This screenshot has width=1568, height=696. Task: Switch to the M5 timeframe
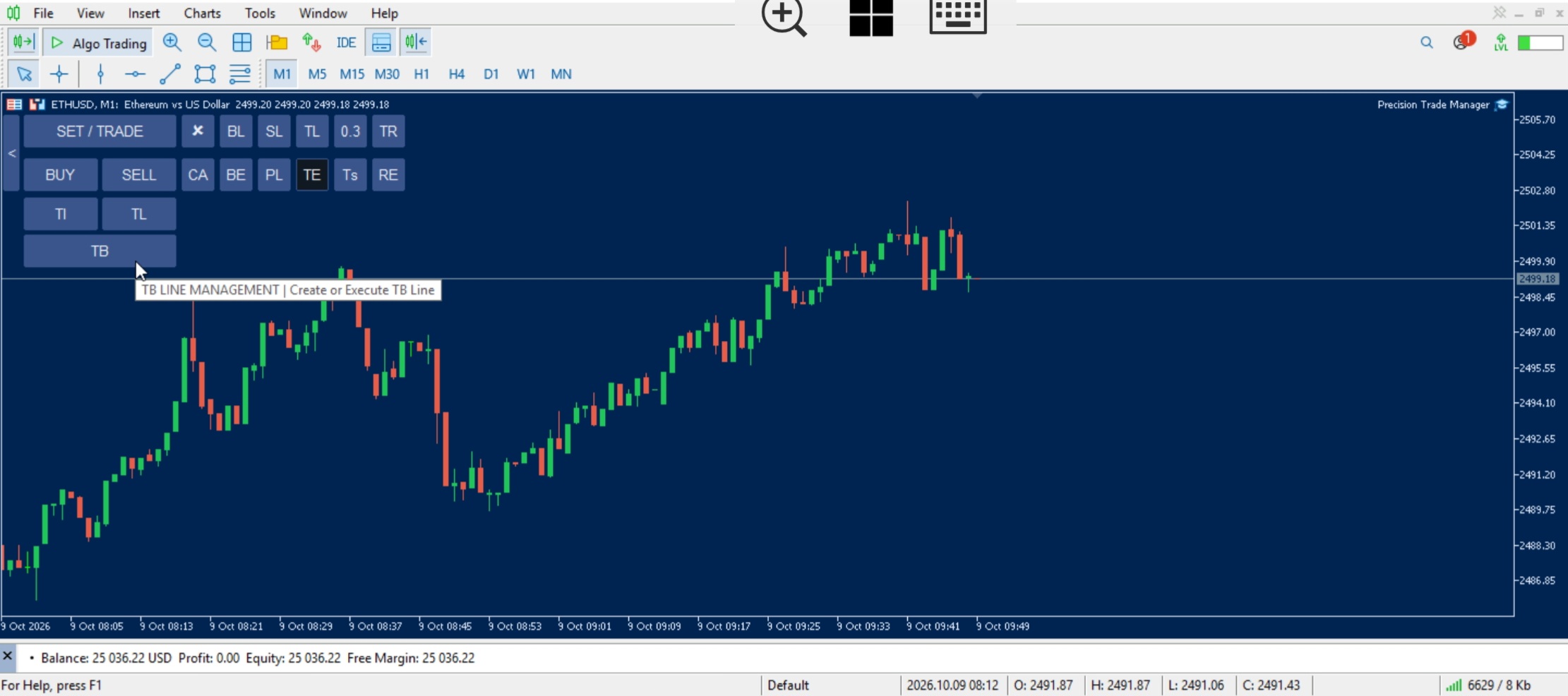tap(317, 73)
